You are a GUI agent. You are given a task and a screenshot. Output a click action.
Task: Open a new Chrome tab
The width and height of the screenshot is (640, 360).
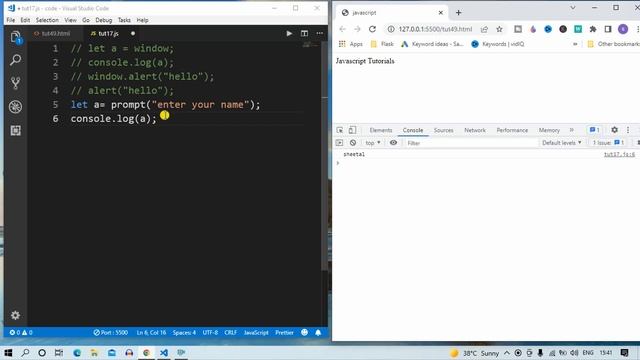click(x=458, y=13)
